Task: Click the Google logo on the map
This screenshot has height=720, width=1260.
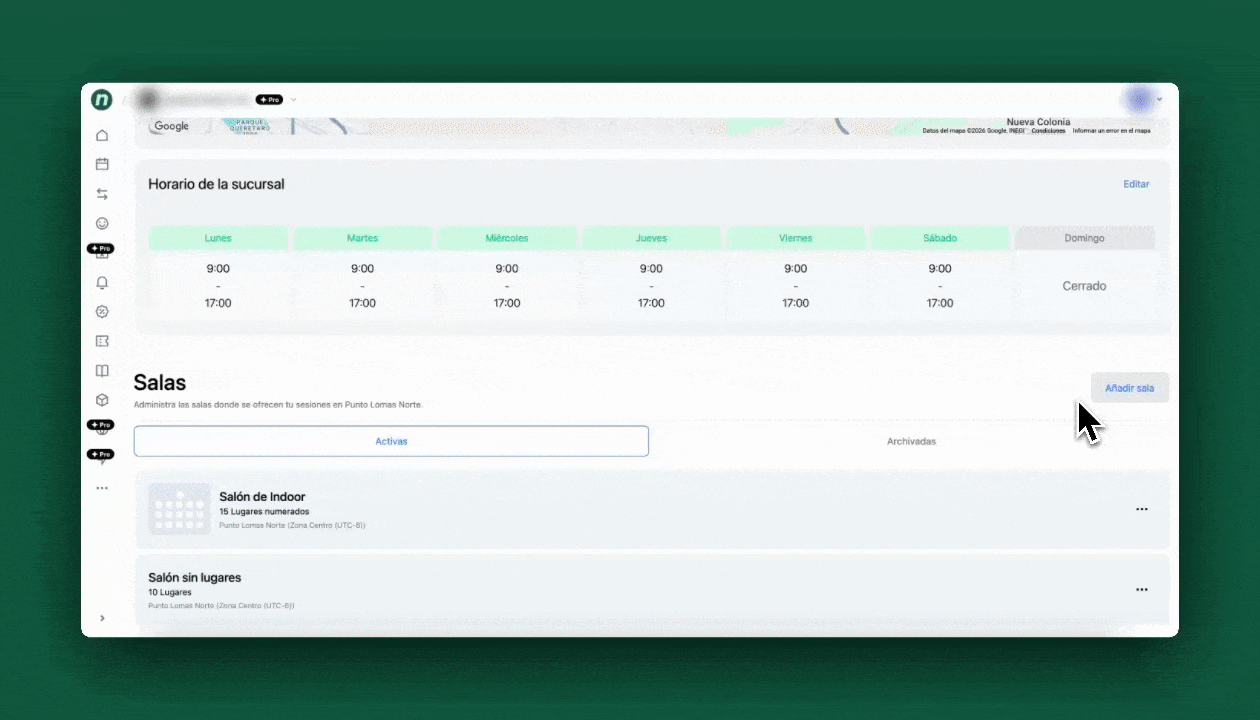Action: (171, 126)
